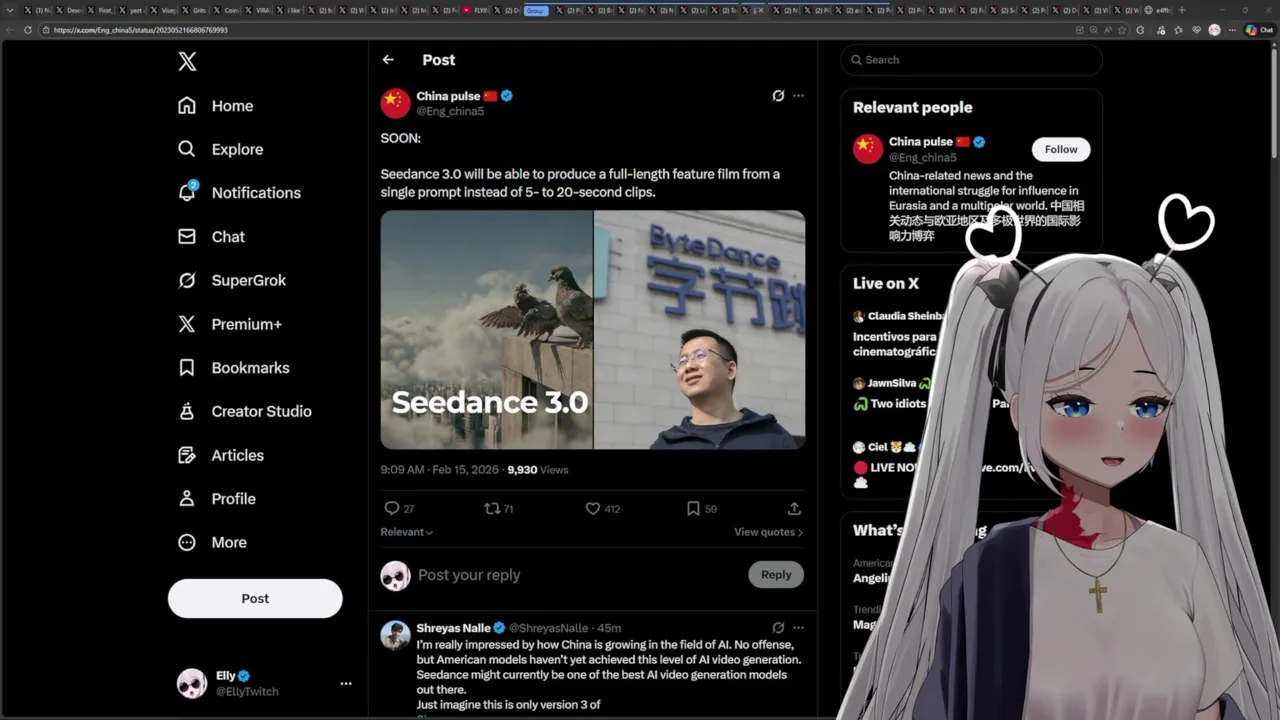
Task: Go to Home in the sidebar
Action: 216,106
